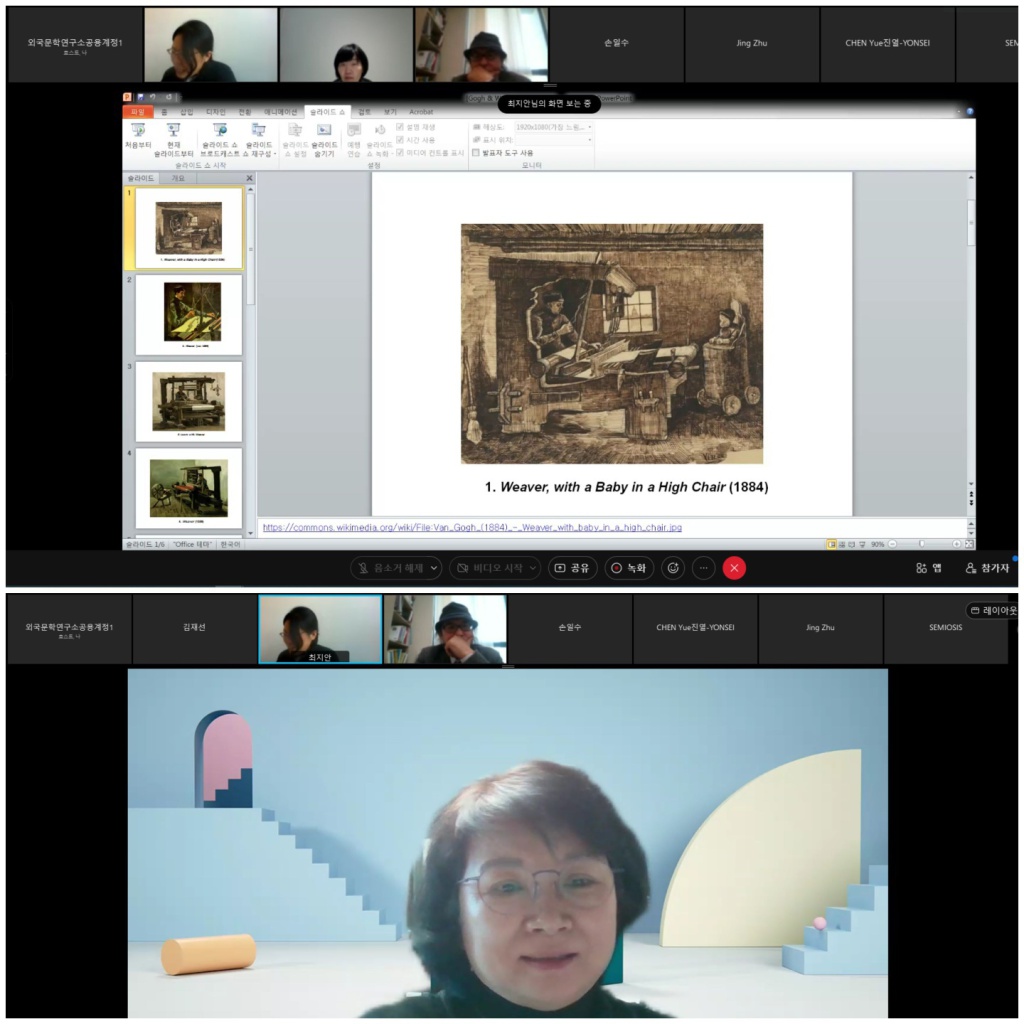Open the 참가자 participants panel

987,568
